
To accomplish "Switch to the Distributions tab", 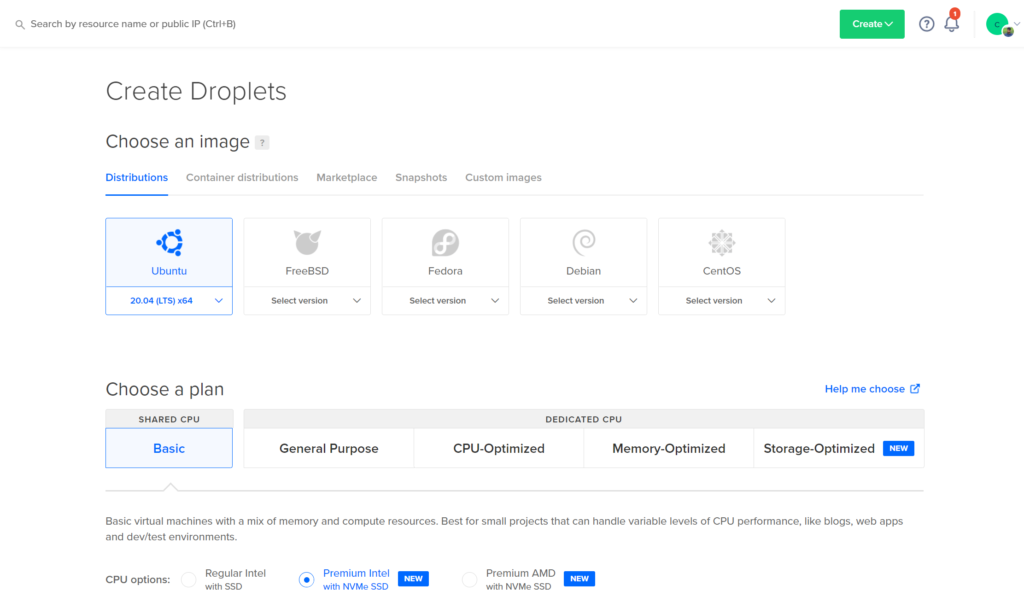I will [136, 178].
